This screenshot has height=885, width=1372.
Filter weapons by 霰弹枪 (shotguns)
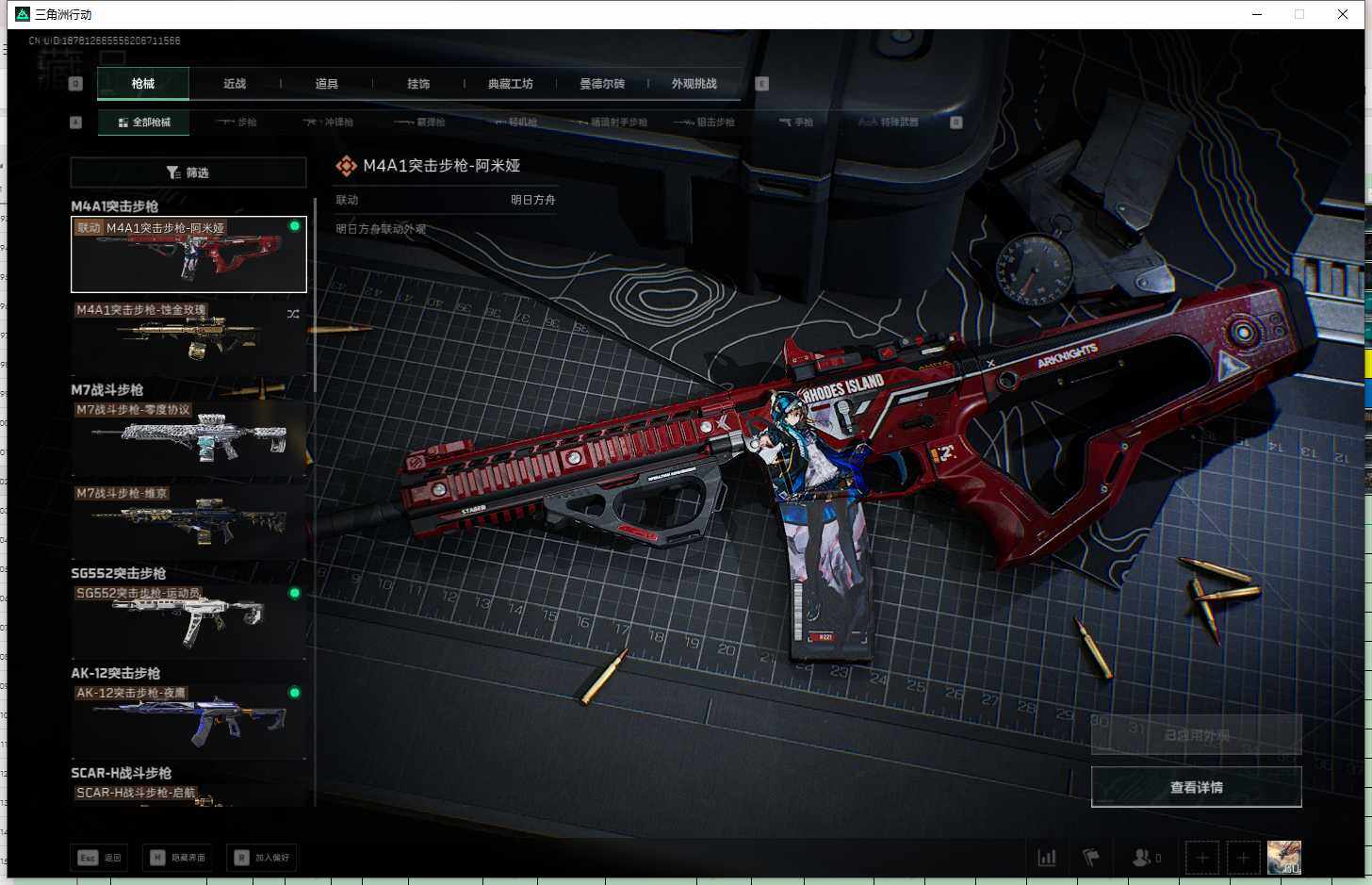[x=420, y=123]
